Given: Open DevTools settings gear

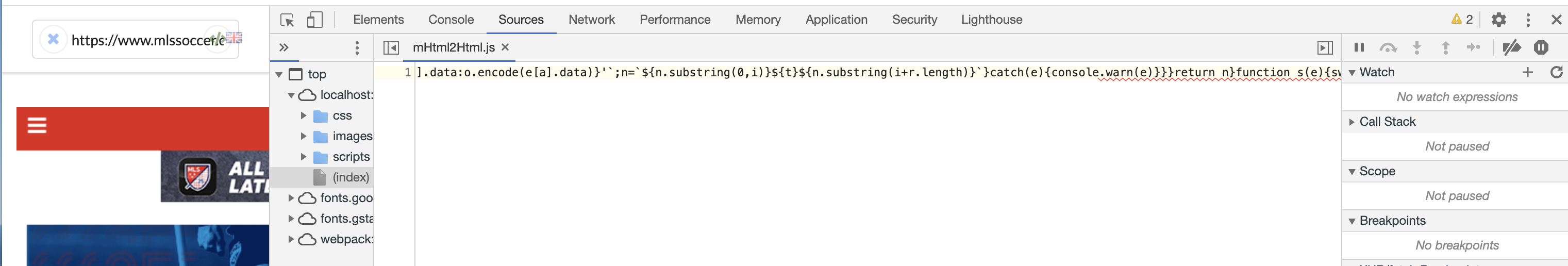Looking at the screenshot, I should pos(1498,20).
